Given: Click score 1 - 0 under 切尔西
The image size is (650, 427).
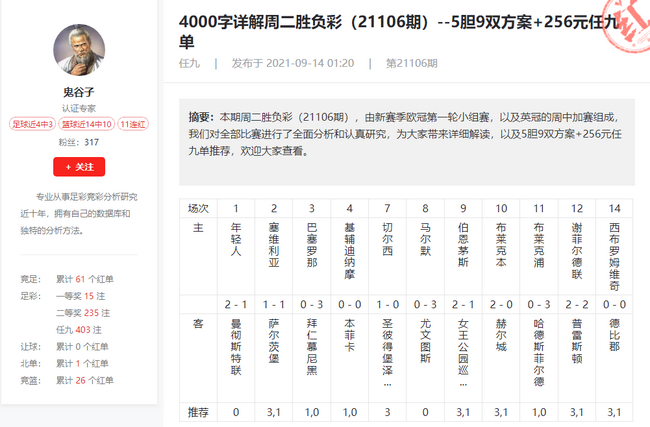Looking at the screenshot, I should [387, 305].
